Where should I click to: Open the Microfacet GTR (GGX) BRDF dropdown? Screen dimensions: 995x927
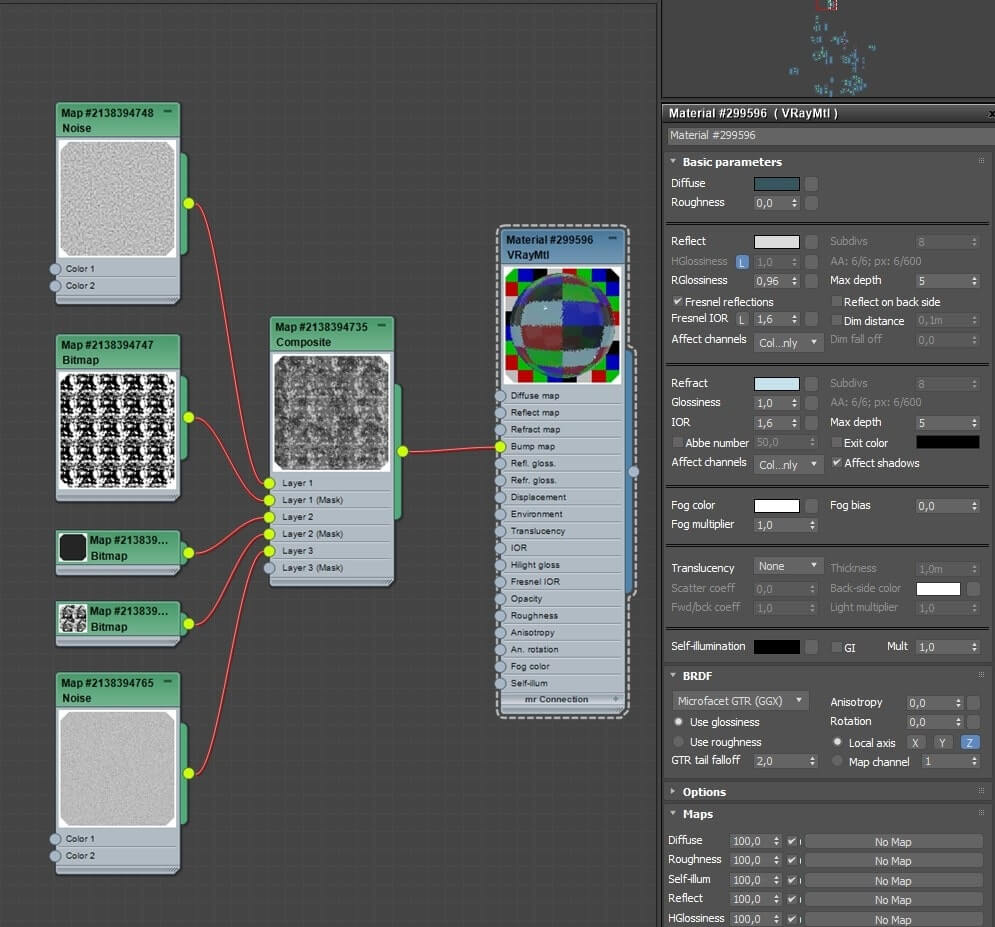[x=740, y=701]
